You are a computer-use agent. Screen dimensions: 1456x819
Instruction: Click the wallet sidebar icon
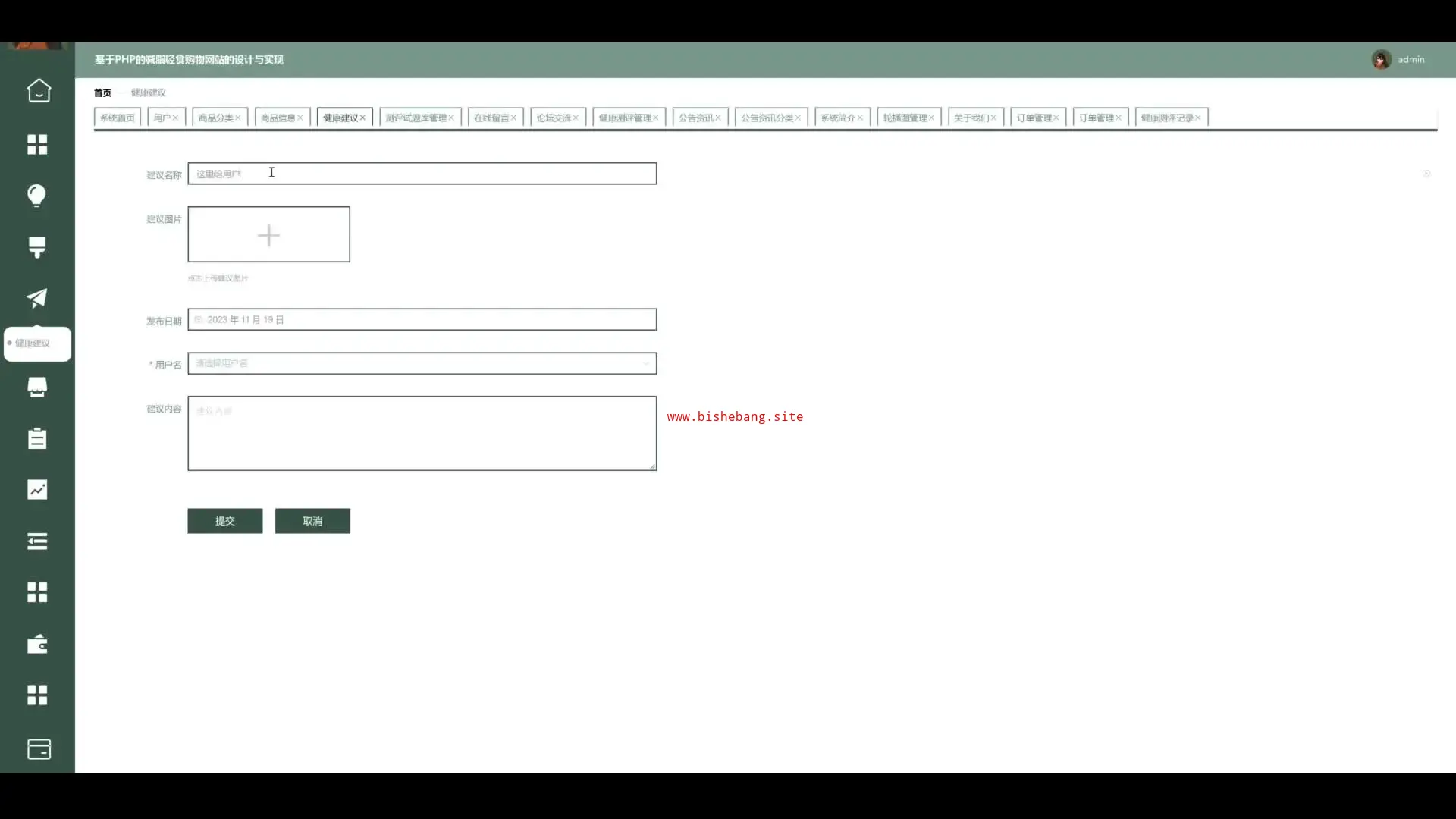pyautogui.click(x=37, y=644)
